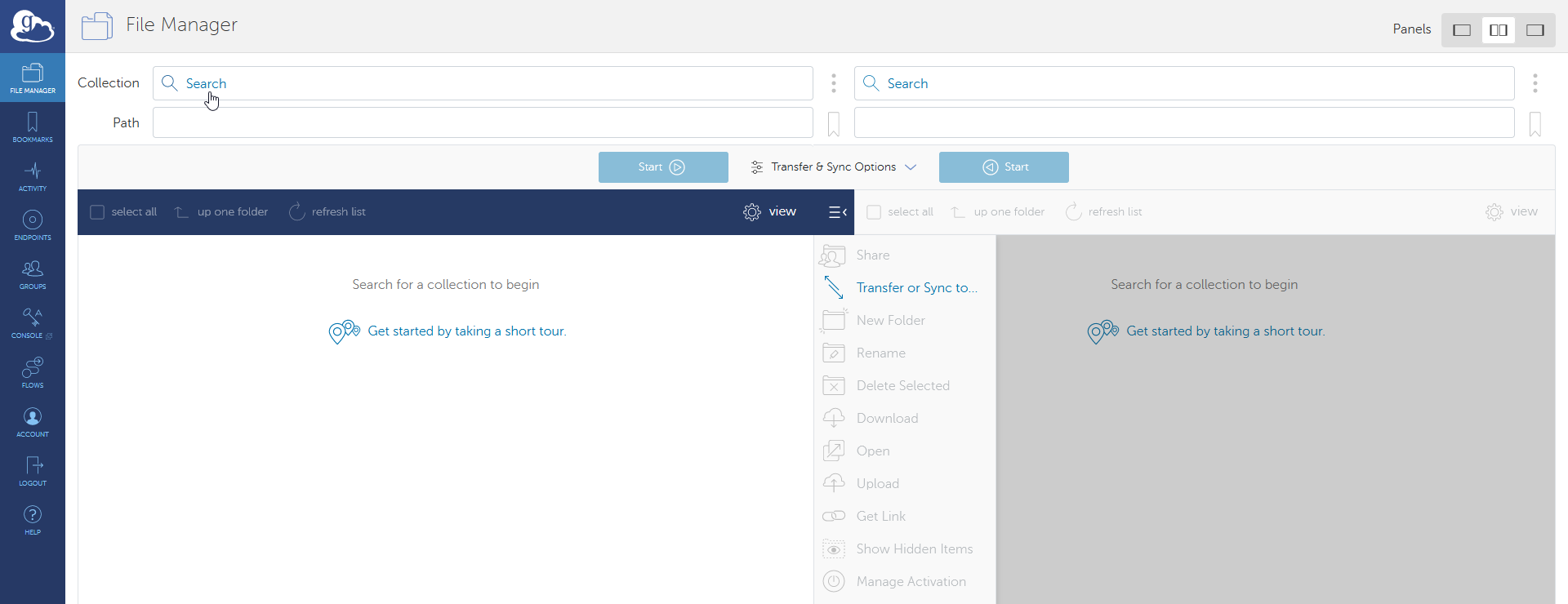Click the right Collection search field
Viewport: 1568px width, 604px height.
point(1184,83)
